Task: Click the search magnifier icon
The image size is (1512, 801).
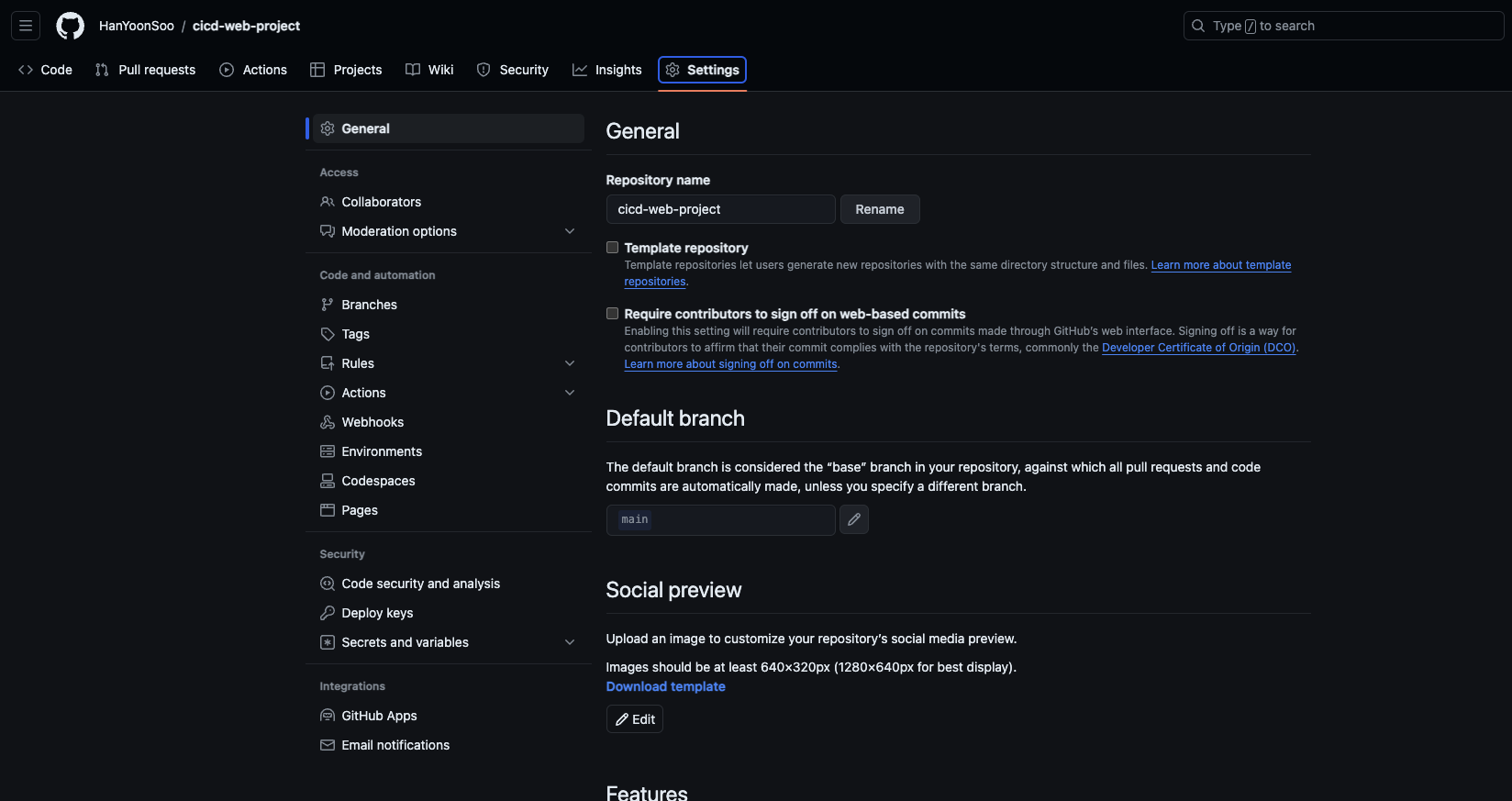Action: coord(1198,26)
